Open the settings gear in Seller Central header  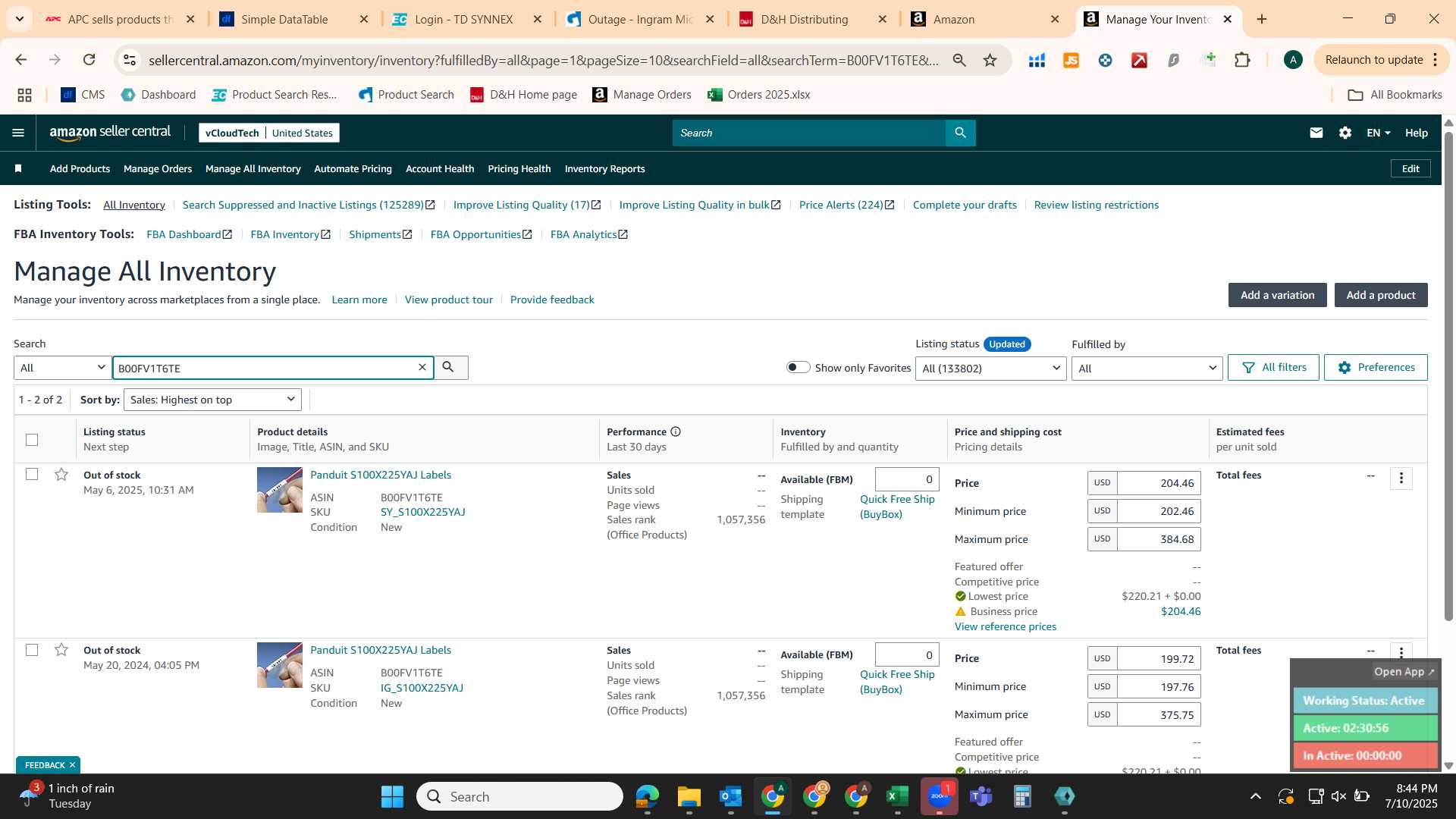coord(1345,133)
